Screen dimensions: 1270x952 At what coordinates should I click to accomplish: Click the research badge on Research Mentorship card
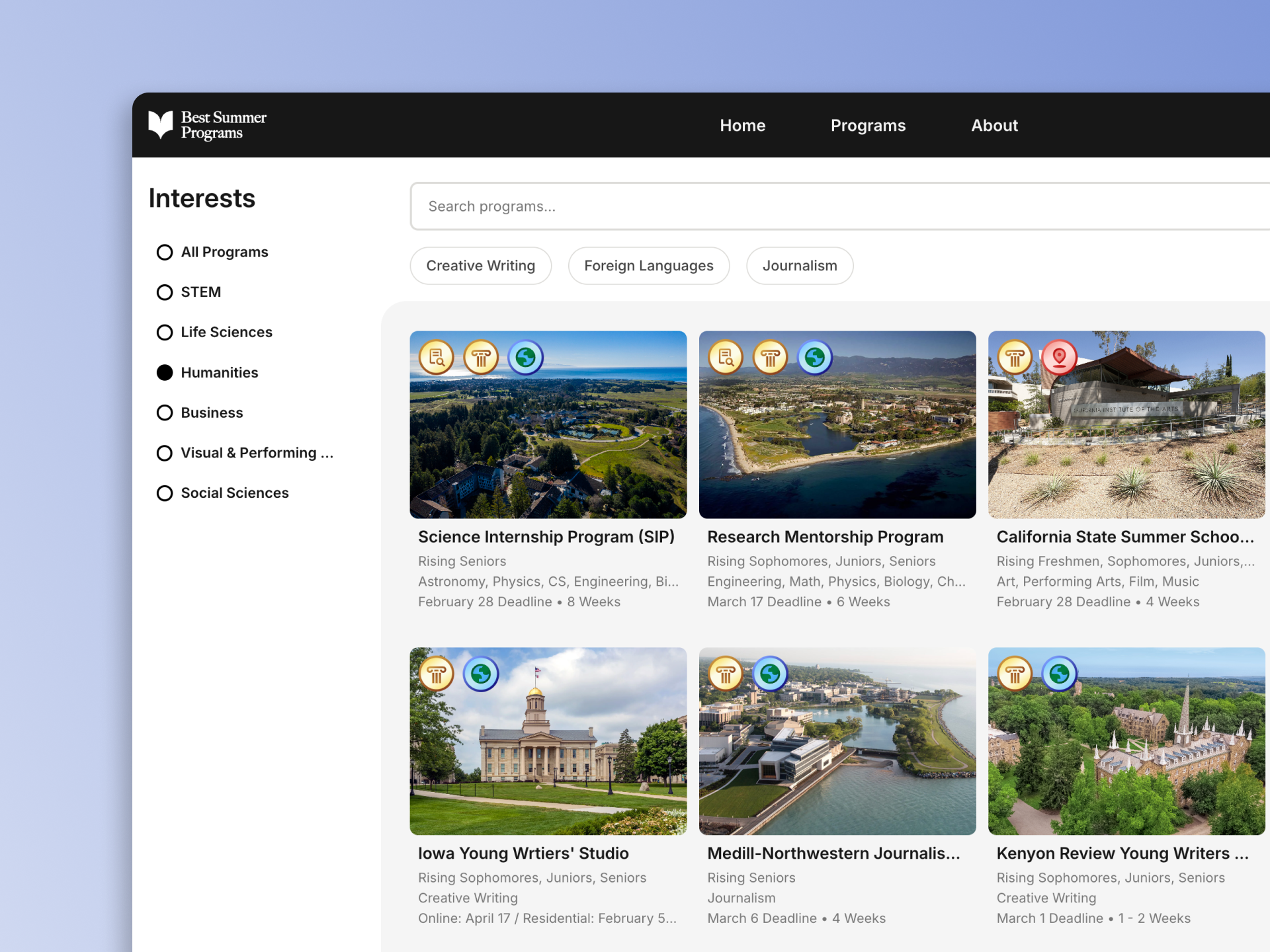[726, 358]
